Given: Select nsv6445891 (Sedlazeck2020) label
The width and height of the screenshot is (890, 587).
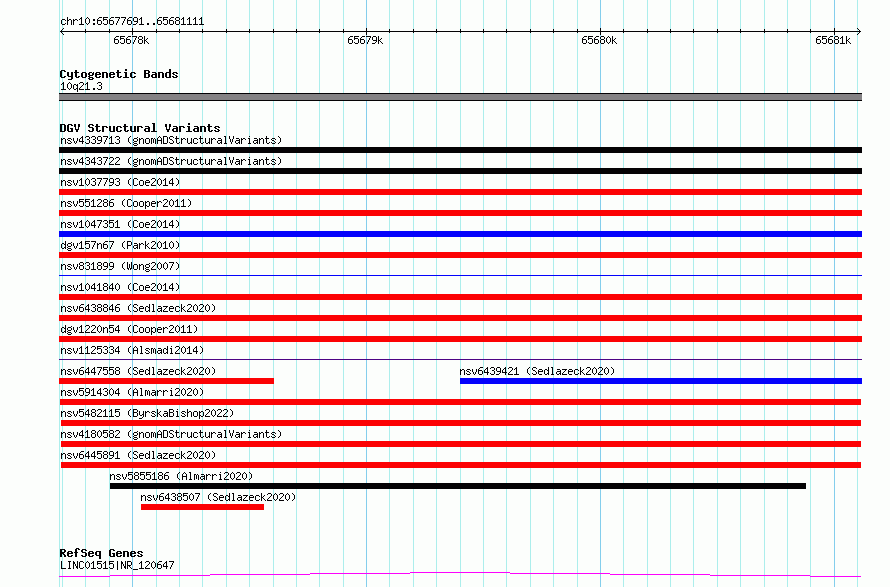Looking at the screenshot, I should coord(138,455).
